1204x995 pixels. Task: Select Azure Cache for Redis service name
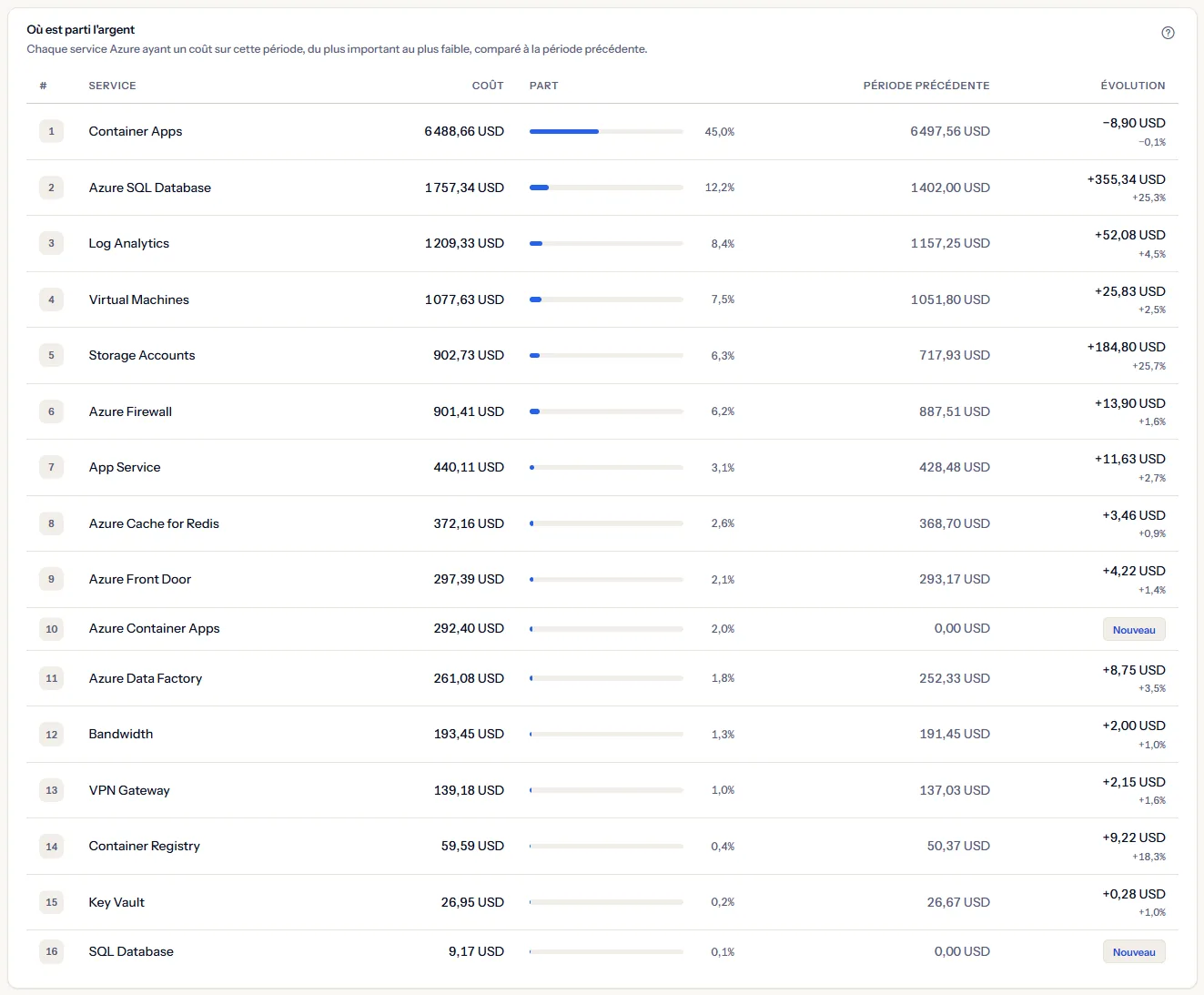click(x=154, y=523)
